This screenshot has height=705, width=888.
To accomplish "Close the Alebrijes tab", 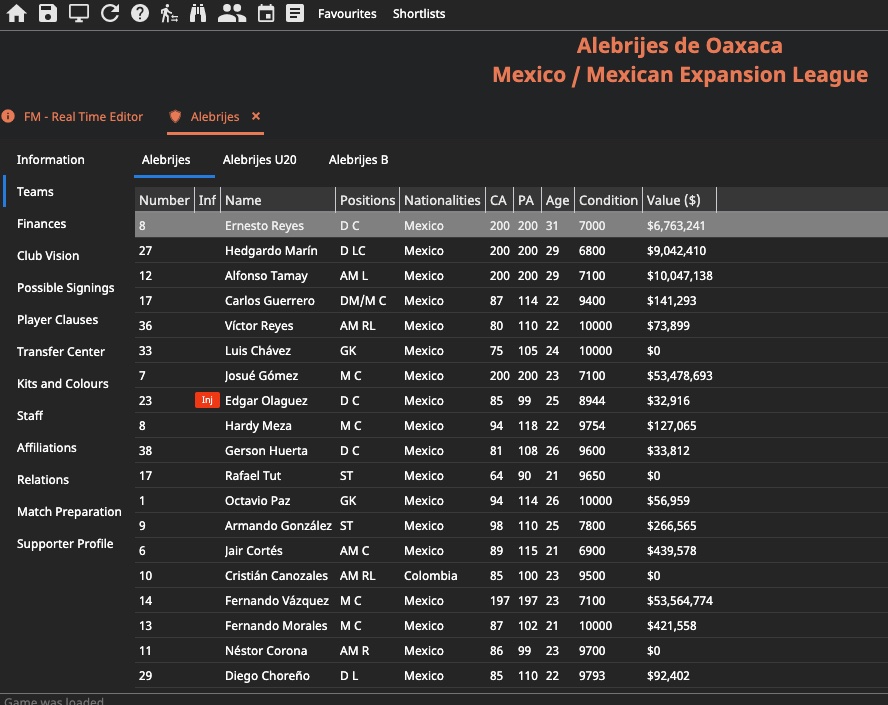I will pyautogui.click(x=256, y=116).
